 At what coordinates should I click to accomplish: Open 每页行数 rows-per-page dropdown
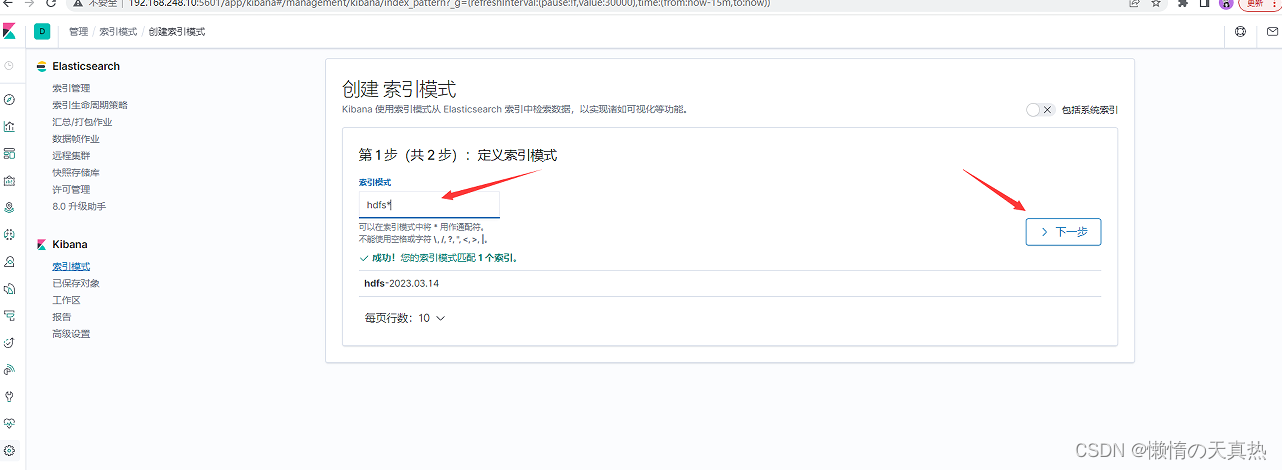click(405, 318)
